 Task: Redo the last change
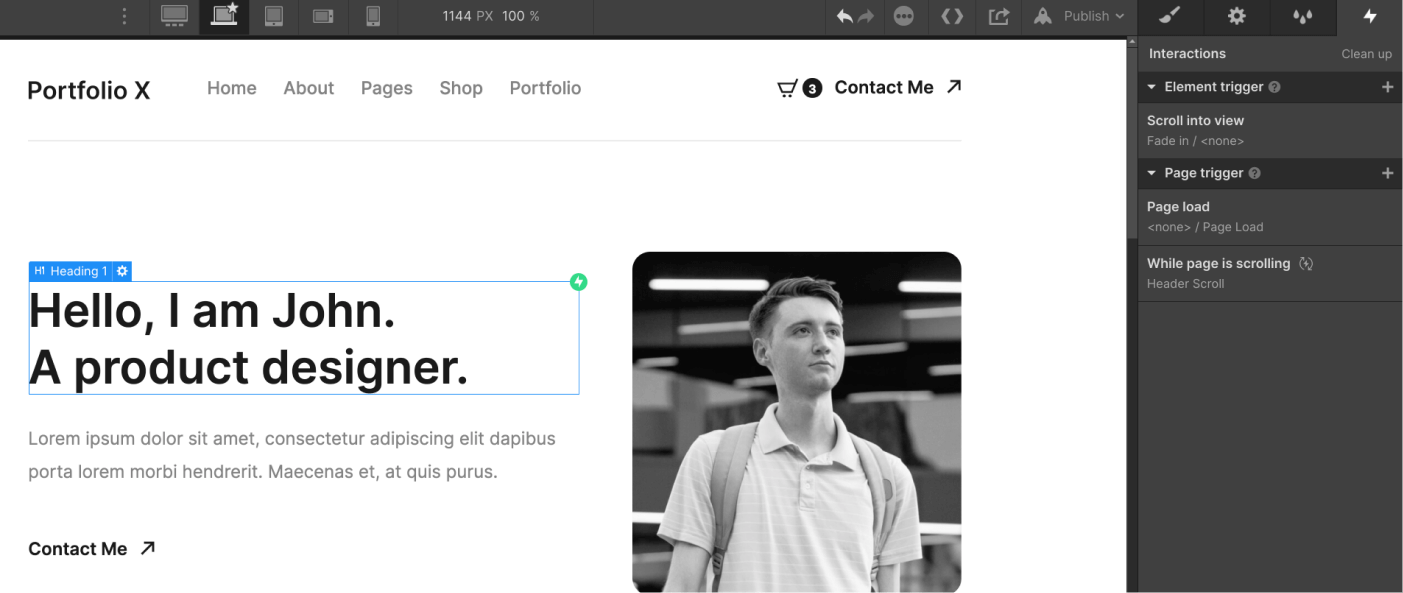(x=868, y=16)
